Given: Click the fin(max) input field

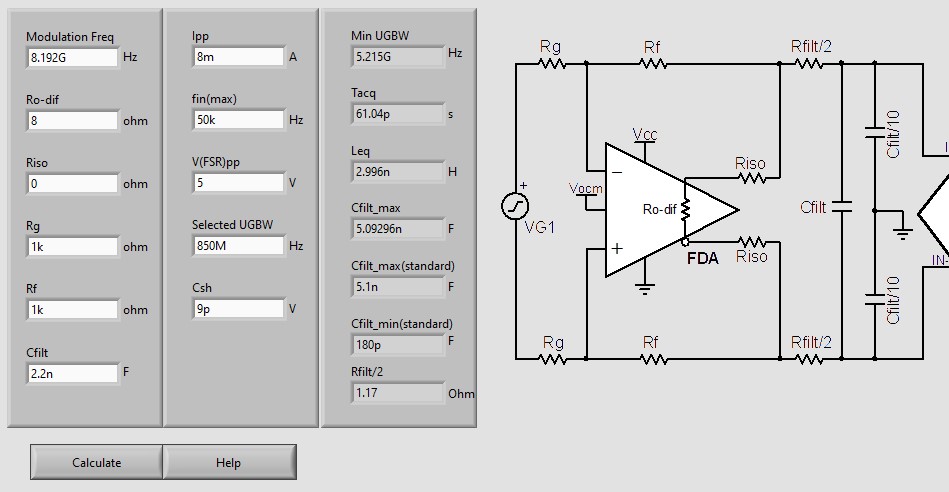Looking at the screenshot, I should (238, 120).
